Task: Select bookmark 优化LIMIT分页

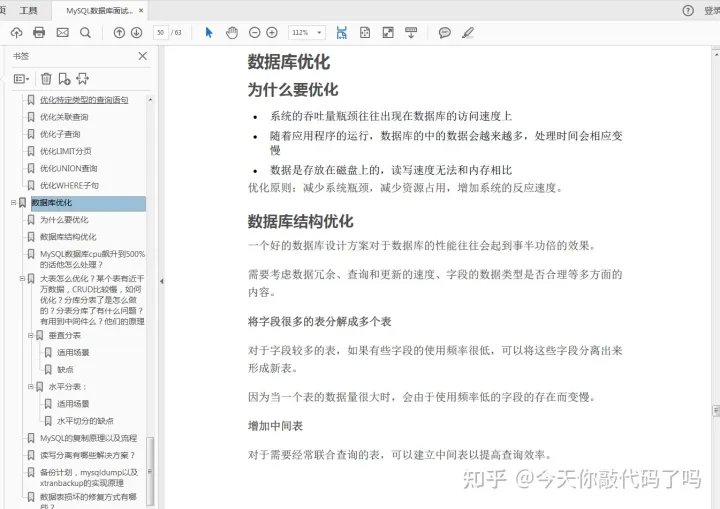Action: [x=65, y=151]
